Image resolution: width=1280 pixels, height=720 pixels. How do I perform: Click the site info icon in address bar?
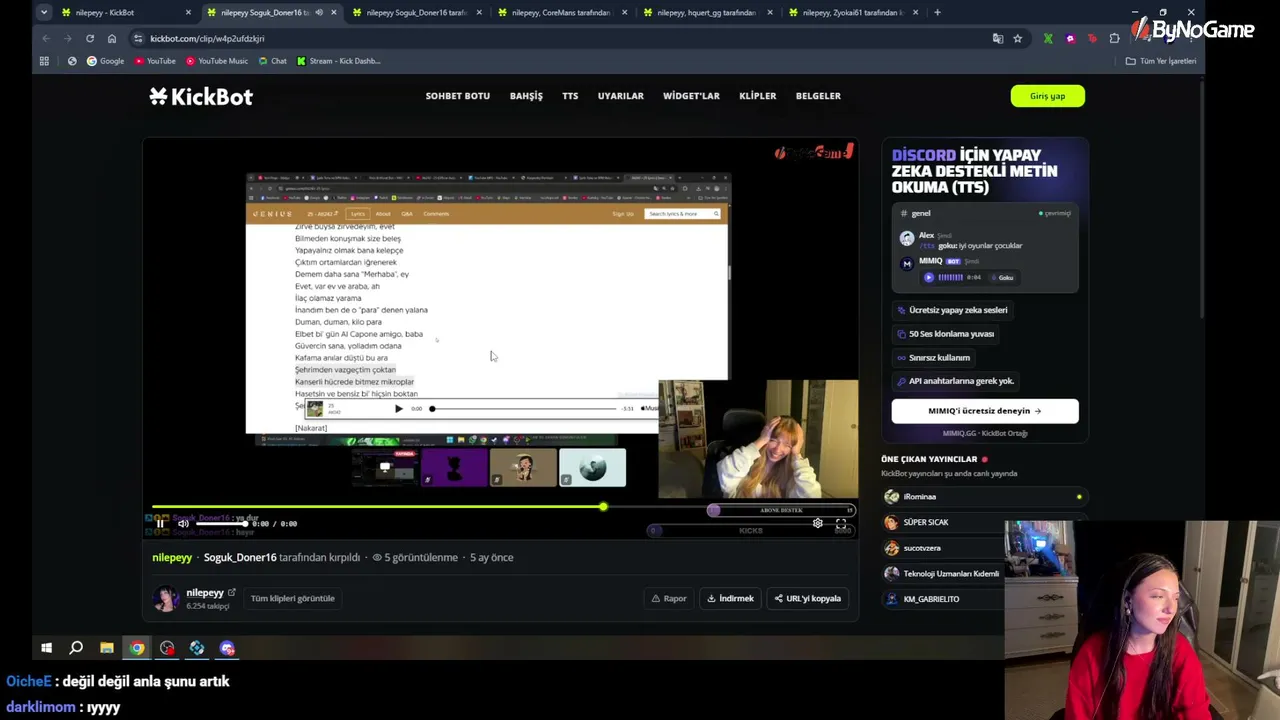pyautogui.click(x=138, y=38)
